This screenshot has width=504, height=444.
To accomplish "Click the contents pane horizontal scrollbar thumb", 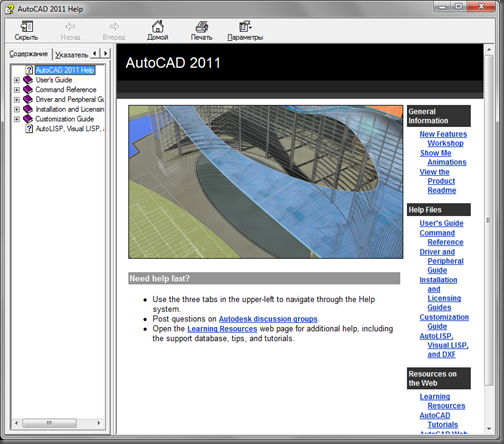I will click(49, 423).
